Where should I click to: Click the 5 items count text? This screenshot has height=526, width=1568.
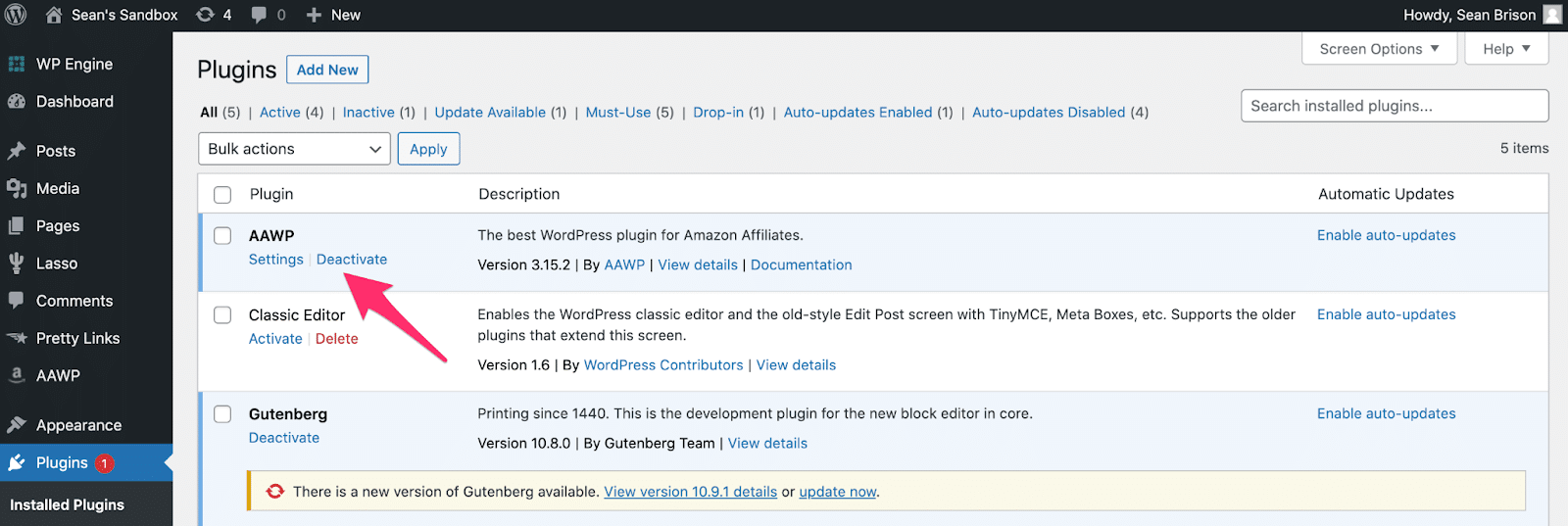click(1525, 148)
